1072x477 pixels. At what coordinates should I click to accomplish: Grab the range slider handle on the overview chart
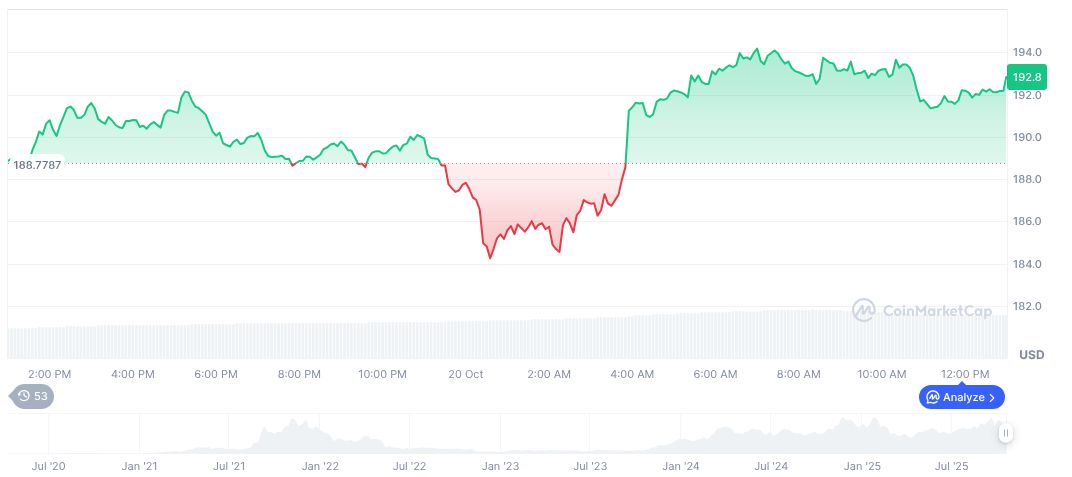click(1005, 433)
